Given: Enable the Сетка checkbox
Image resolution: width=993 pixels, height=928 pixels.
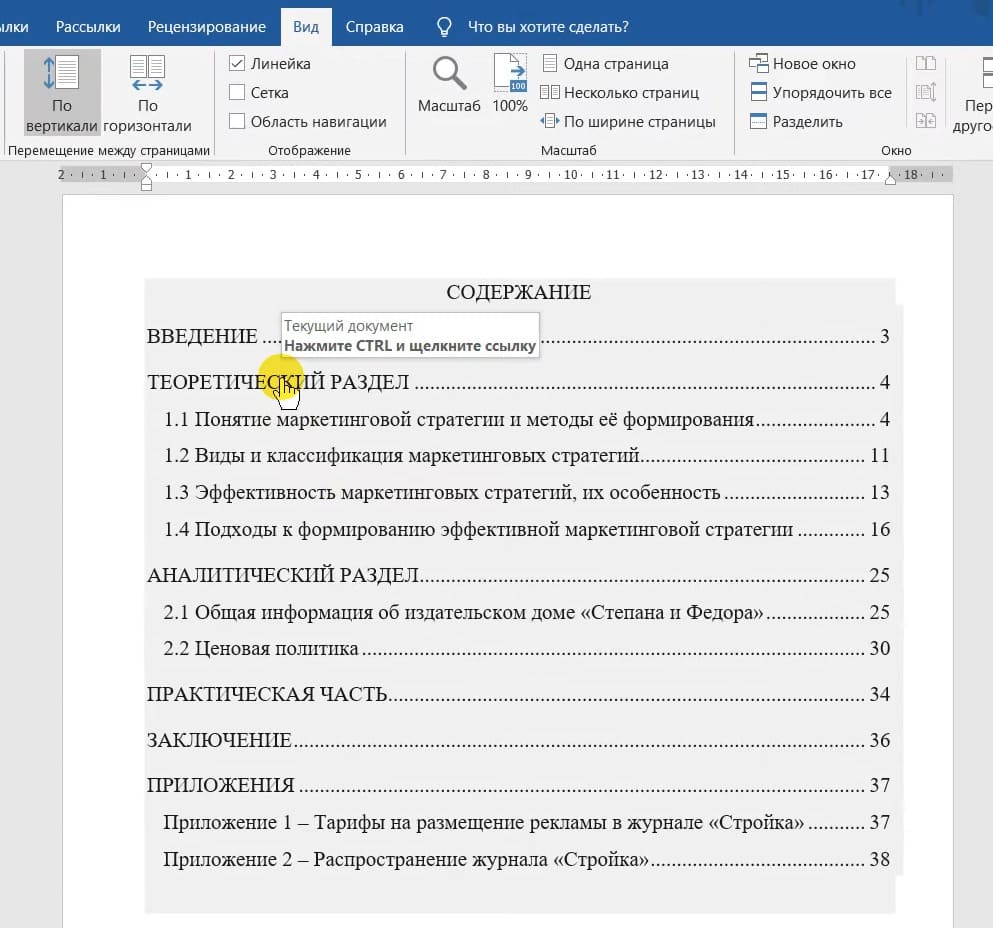Looking at the screenshot, I should (237, 92).
